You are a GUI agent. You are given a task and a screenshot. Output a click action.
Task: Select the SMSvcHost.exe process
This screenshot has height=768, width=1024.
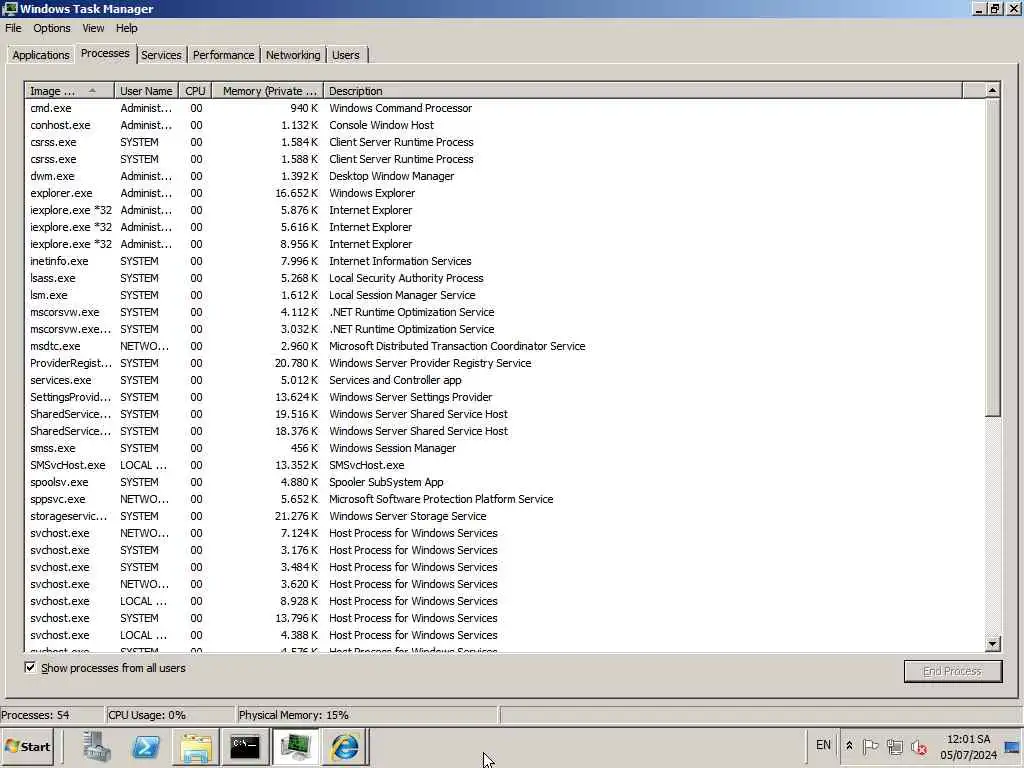click(504, 465)
